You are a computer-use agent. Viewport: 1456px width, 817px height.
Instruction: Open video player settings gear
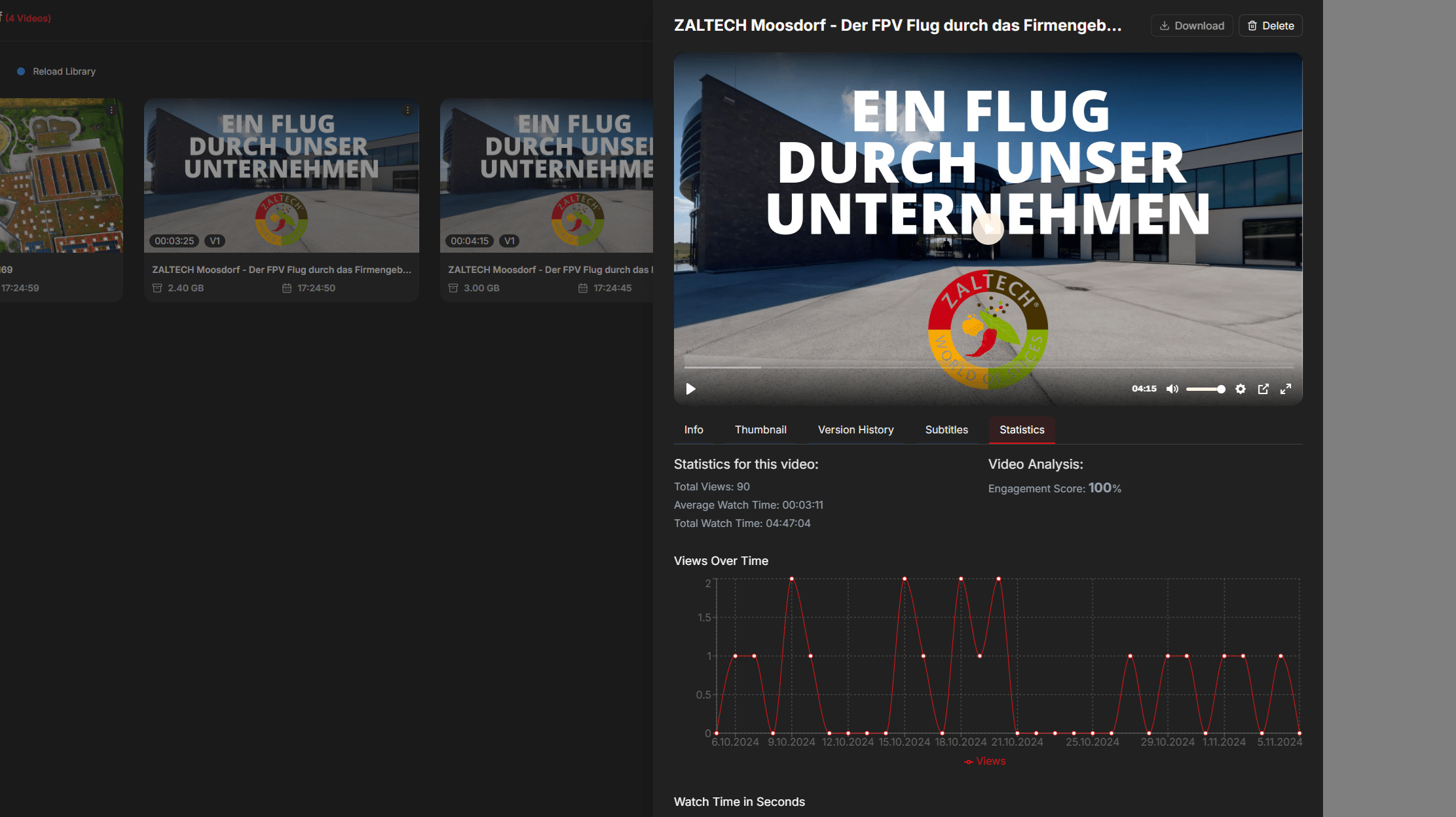coord(1241,389)
